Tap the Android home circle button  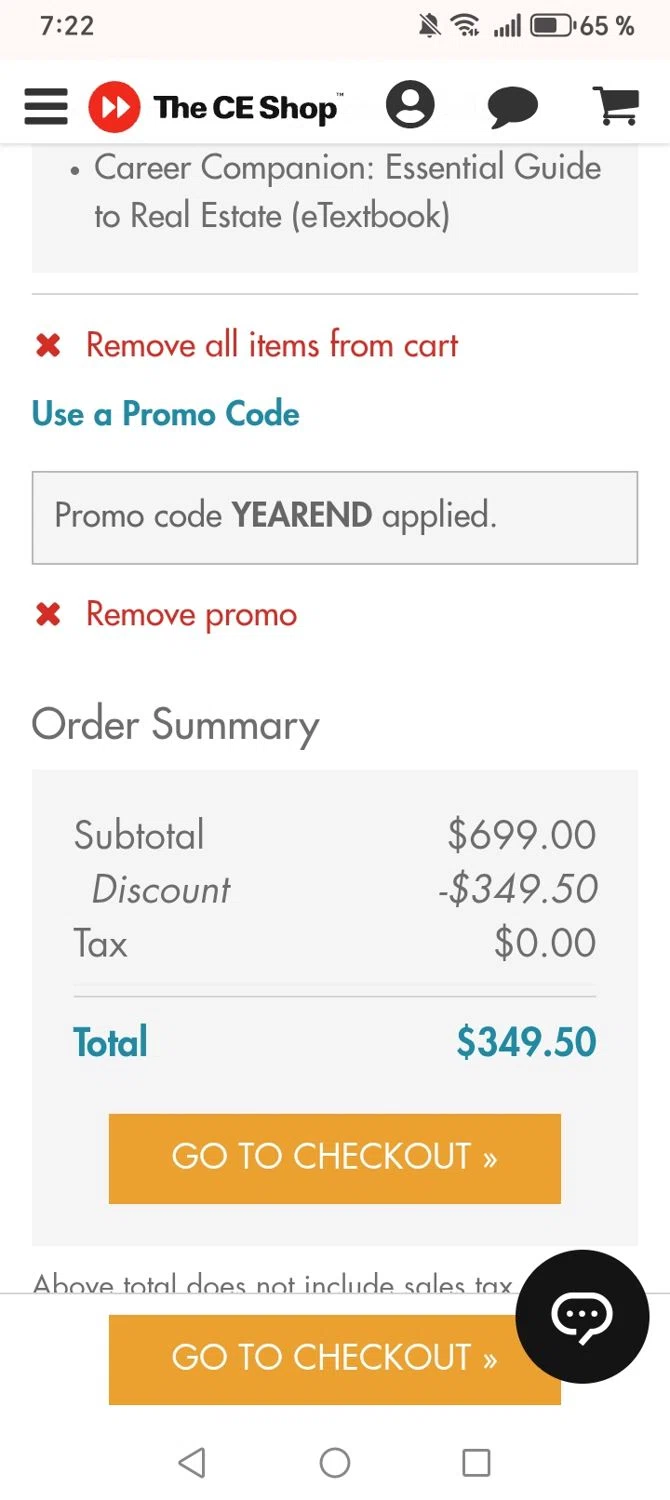click(x=335, y=1463)
